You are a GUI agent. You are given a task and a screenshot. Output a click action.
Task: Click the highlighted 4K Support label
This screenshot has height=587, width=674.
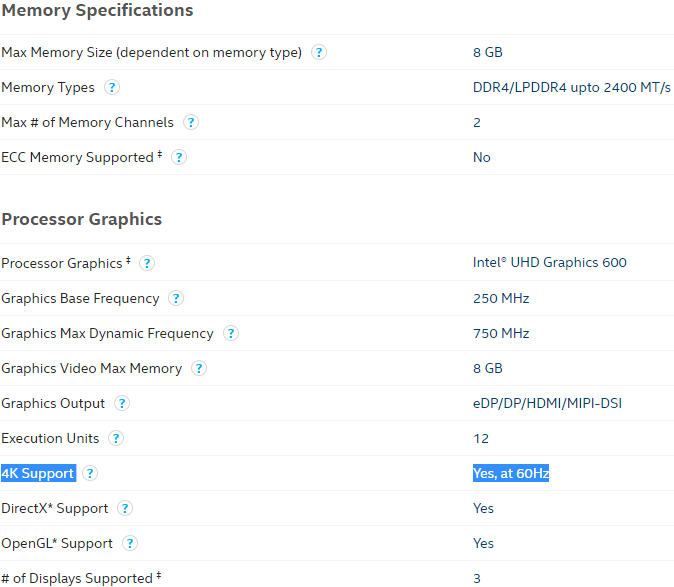[38, 473]
